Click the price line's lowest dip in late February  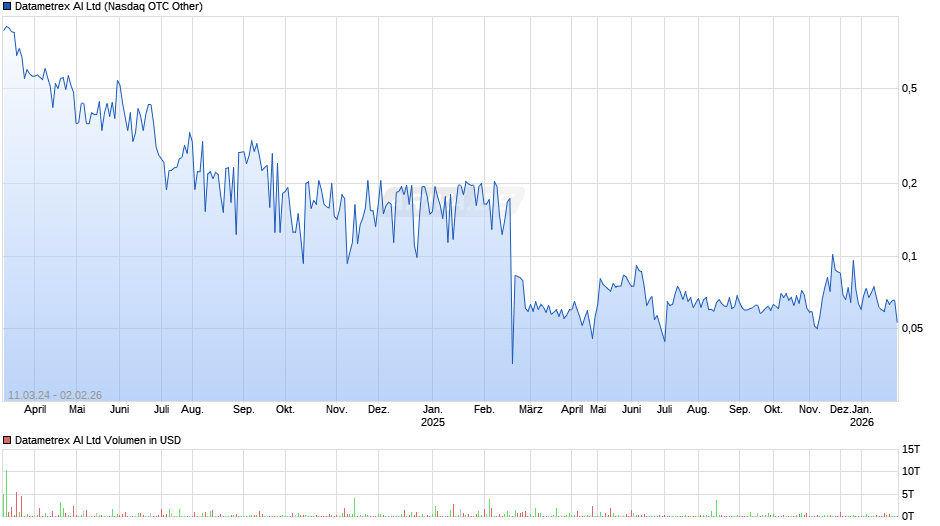[x=513, y=363]
